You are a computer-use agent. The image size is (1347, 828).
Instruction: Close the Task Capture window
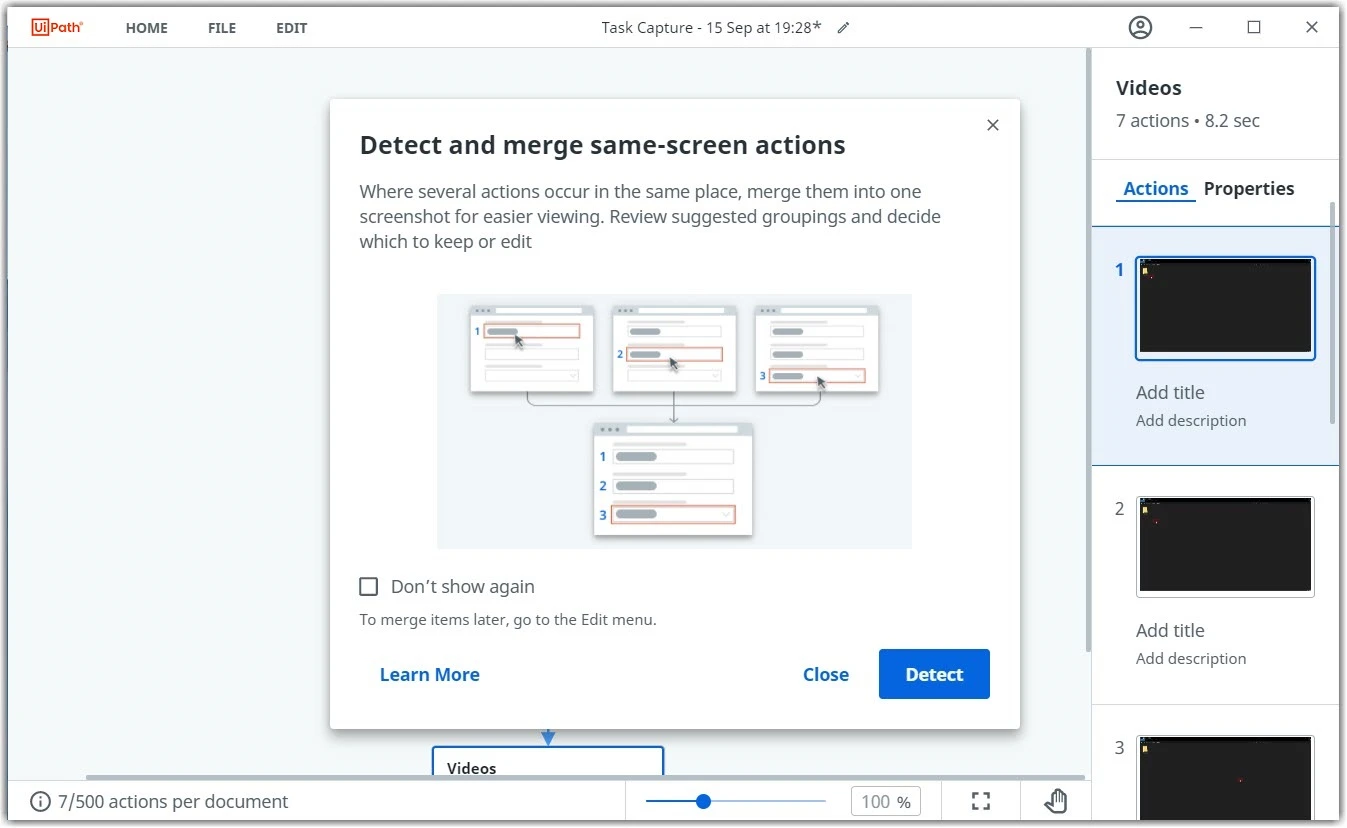pos(1312,28)
